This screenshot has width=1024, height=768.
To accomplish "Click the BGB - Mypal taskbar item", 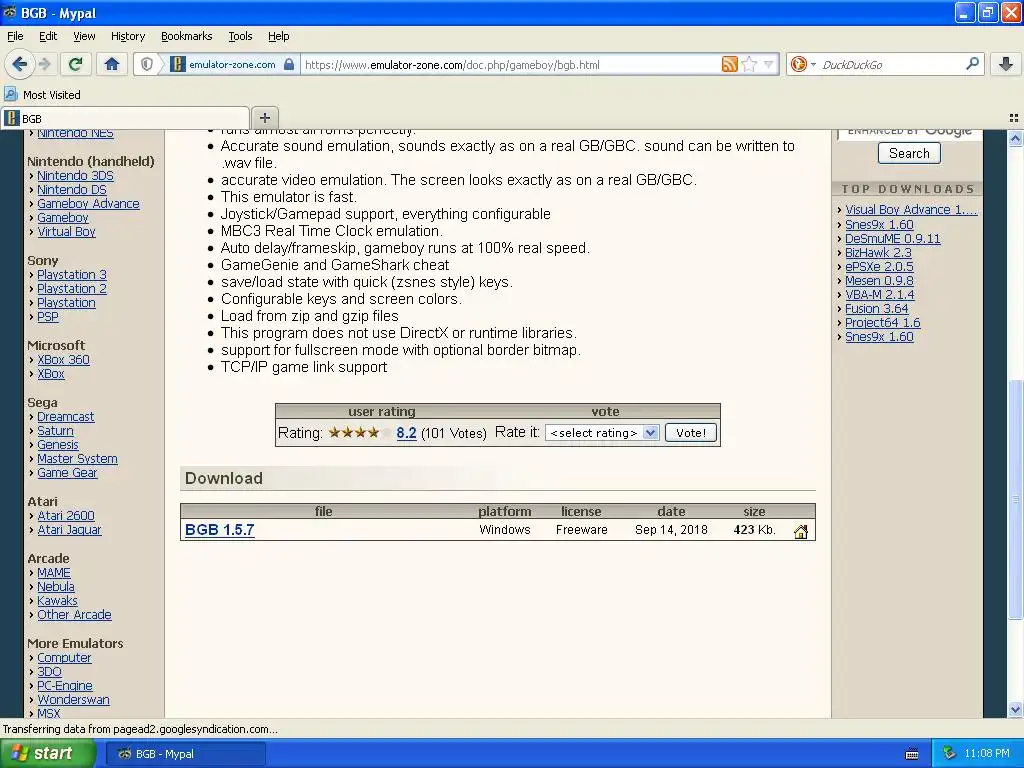I will click(185, 754).
